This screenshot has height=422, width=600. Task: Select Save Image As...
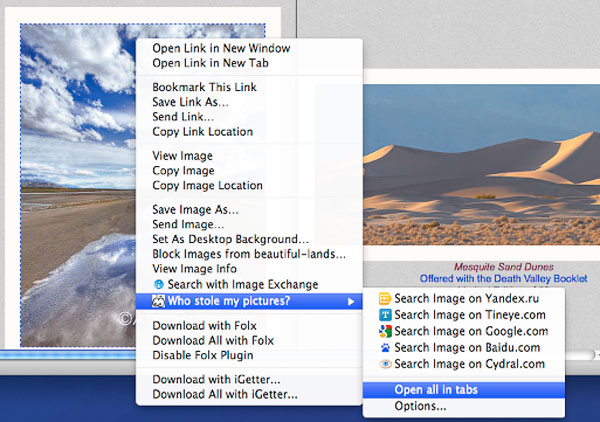(196, 209)
